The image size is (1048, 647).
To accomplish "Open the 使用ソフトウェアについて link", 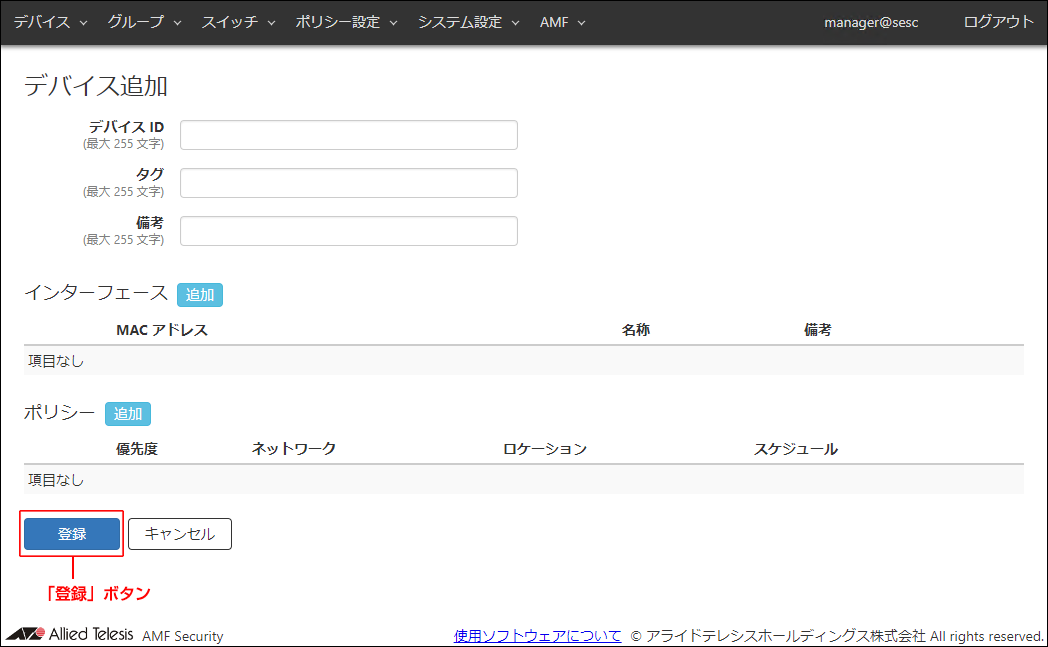I will coord(537,636).
